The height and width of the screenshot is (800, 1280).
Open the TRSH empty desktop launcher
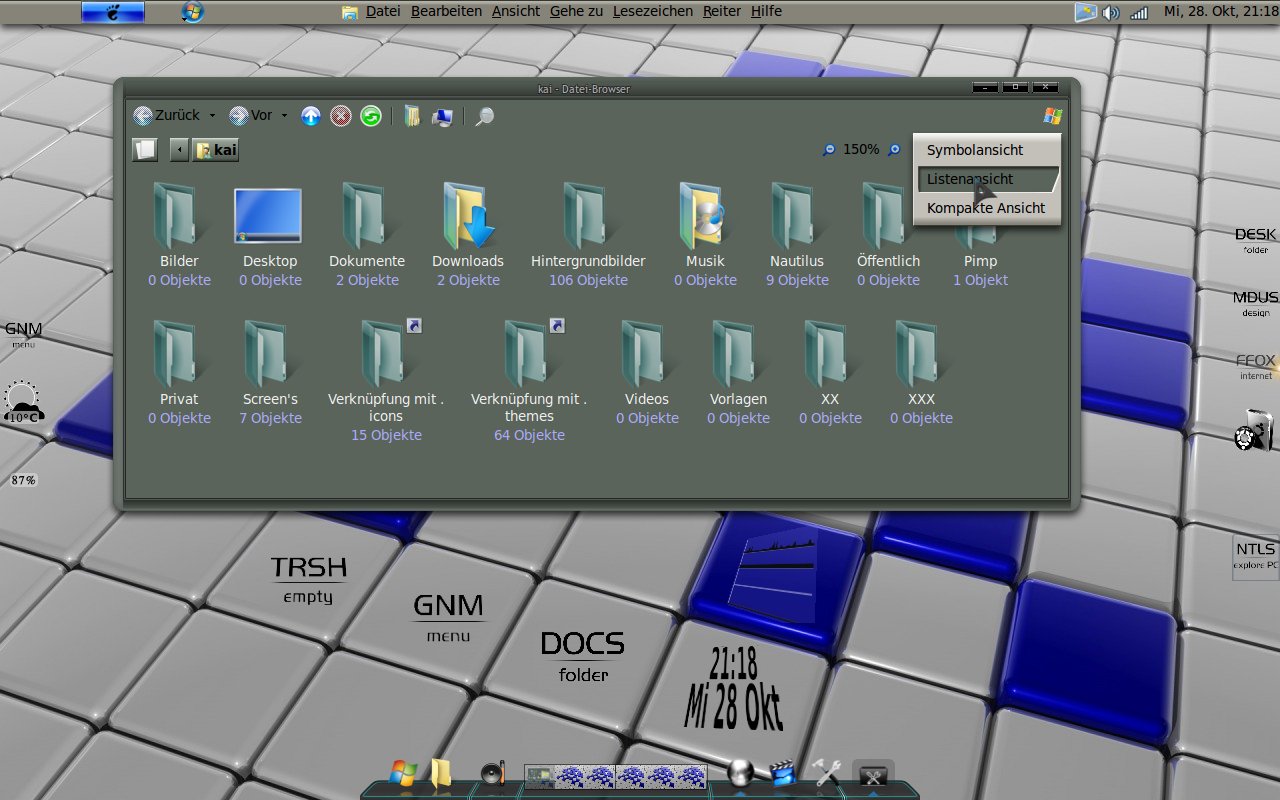point(309,581)
